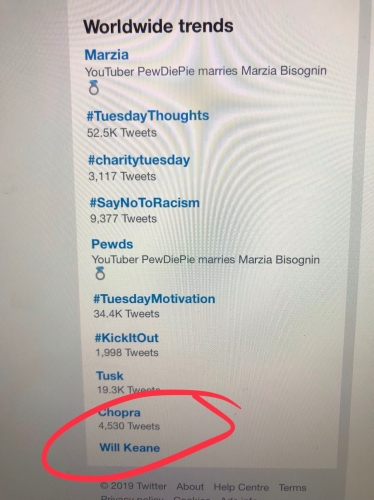Image resolution: width=374 pixels, height=500 pixels.
Task: Click the 4,530 Tweets count
Action: pyautogui.click(x=129, y=426)
